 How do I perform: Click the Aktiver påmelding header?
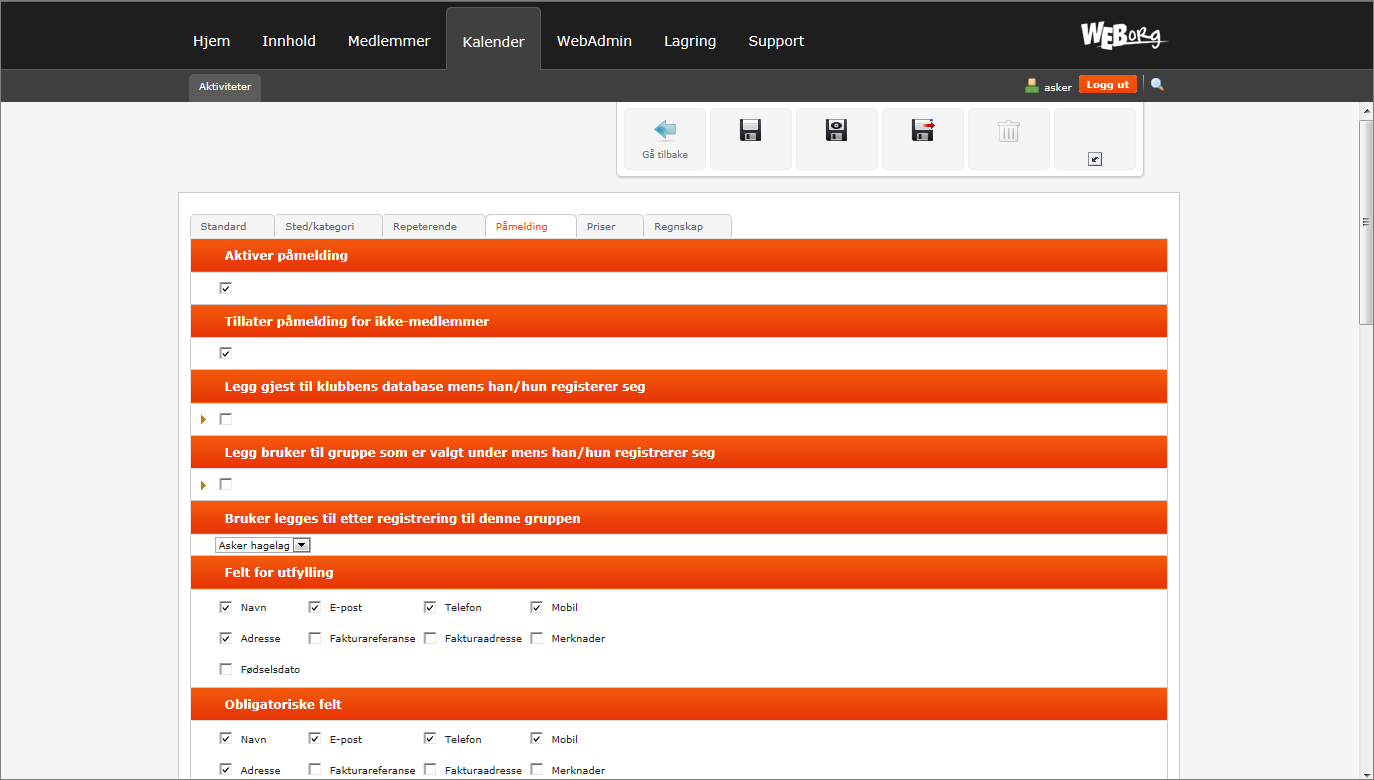click(679, 255)
